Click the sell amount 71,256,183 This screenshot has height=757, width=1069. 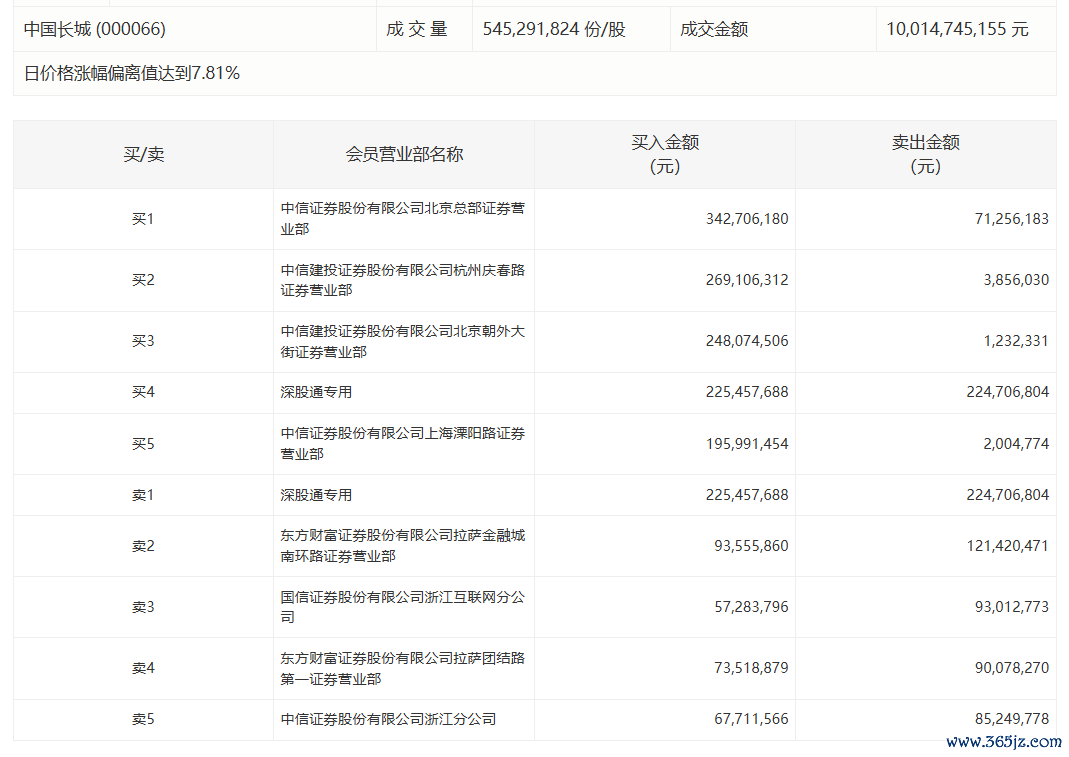[x=1012, y=219]
